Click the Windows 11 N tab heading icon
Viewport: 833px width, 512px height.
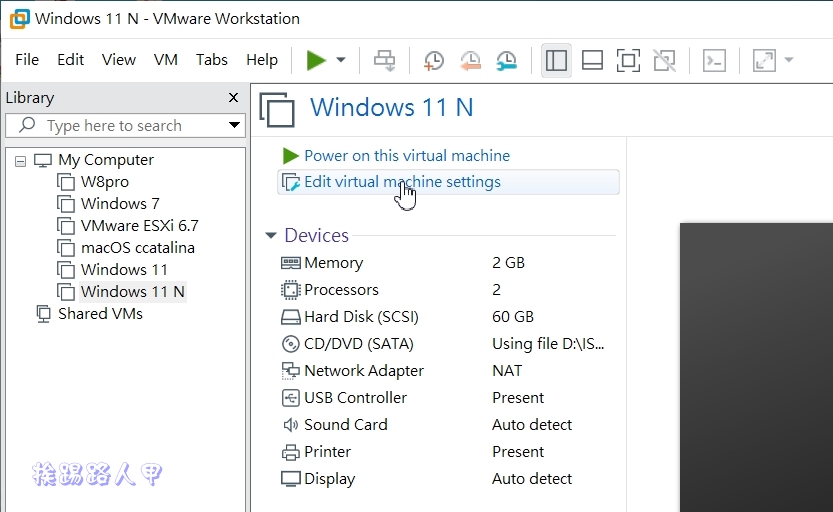(x=277, y=110)
